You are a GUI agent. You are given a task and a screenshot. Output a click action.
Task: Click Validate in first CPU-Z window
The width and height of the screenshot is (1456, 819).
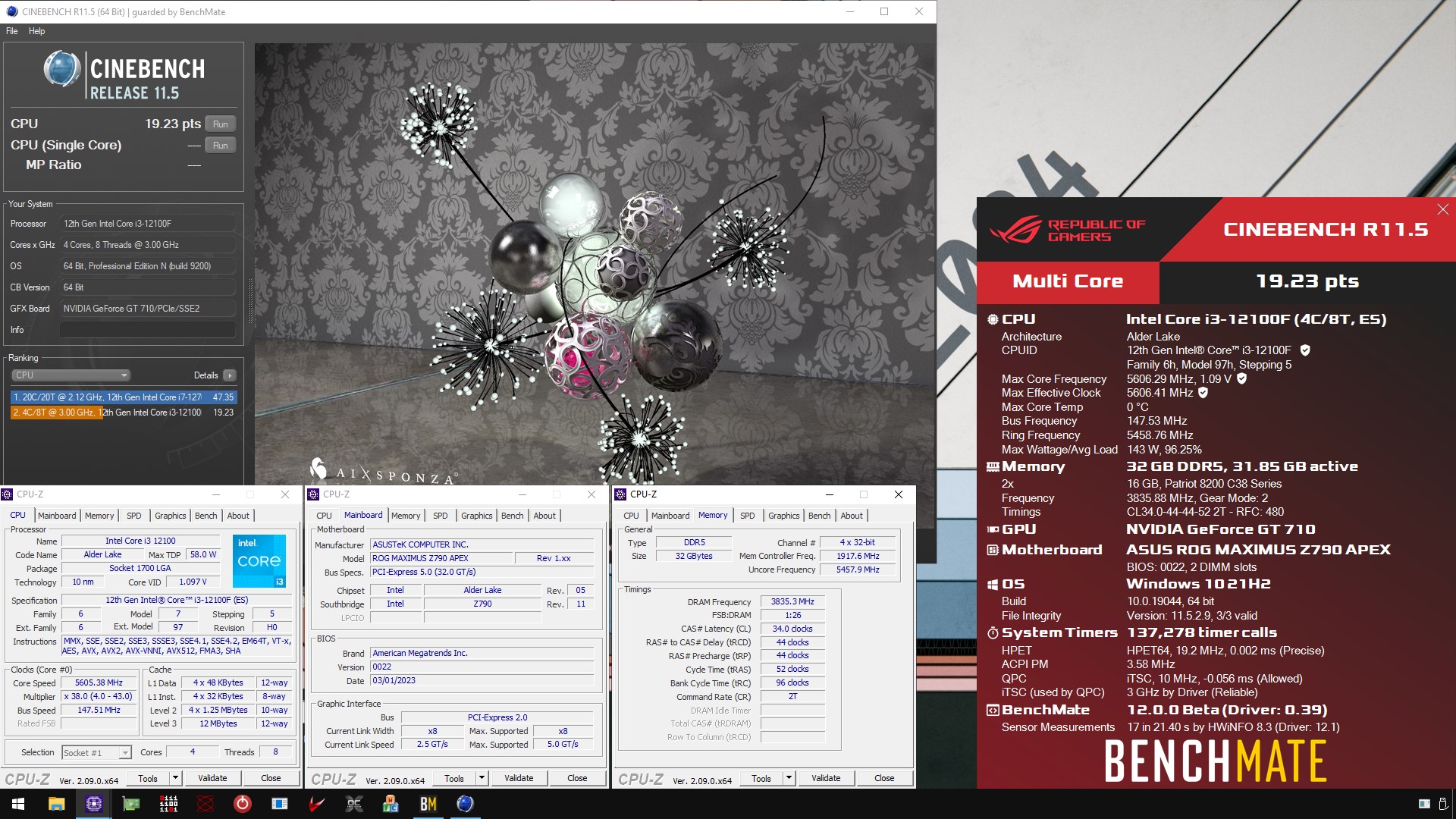[212, 778]
